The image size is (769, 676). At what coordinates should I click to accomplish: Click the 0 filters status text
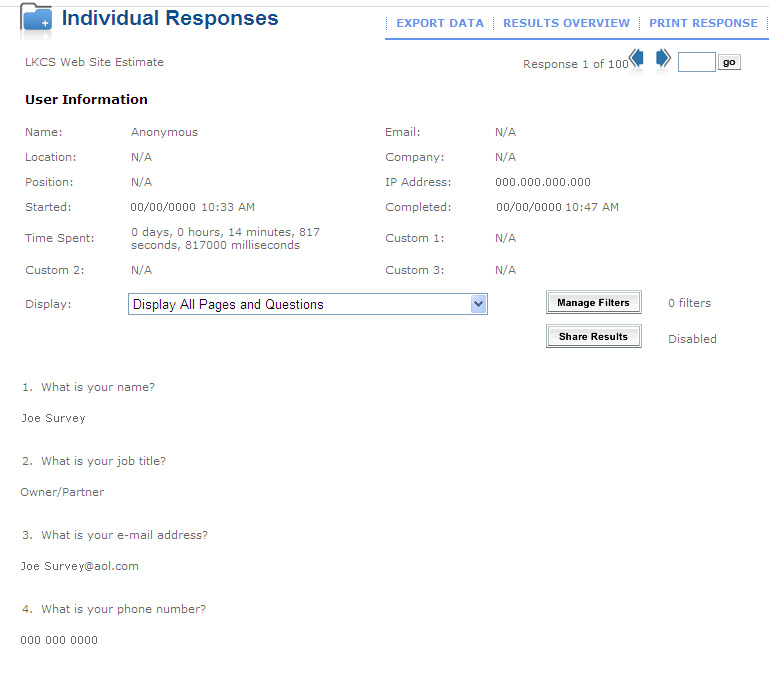[689, 303]
